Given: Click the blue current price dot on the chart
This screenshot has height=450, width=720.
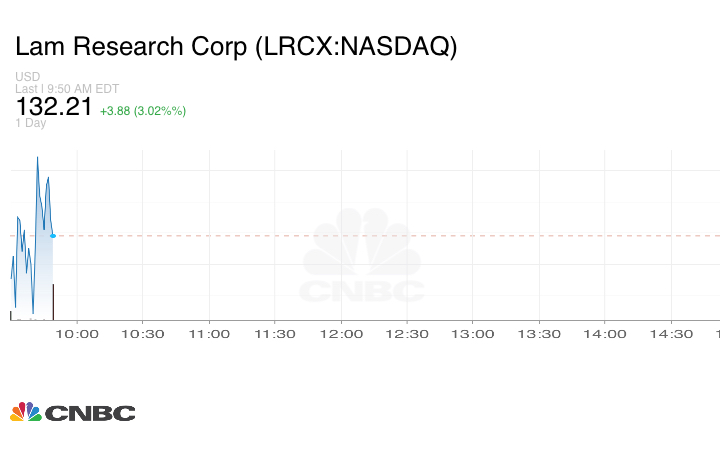Looking at the screenshot, I should 53,236.
